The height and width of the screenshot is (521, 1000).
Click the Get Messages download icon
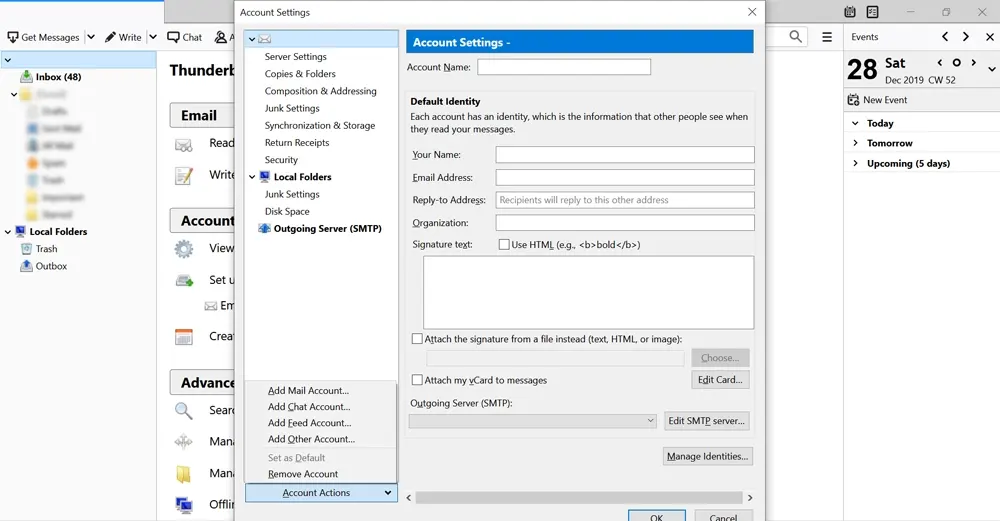click(13, 37)
